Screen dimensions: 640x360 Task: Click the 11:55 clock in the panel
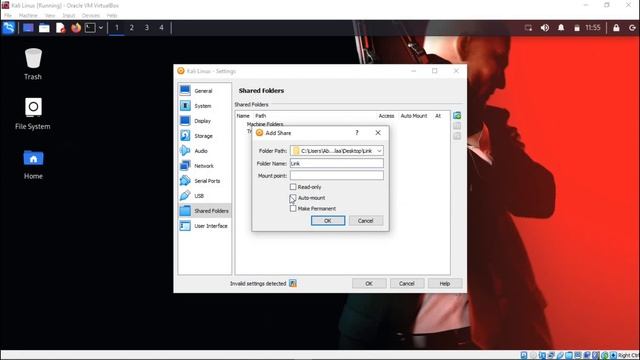593,28
